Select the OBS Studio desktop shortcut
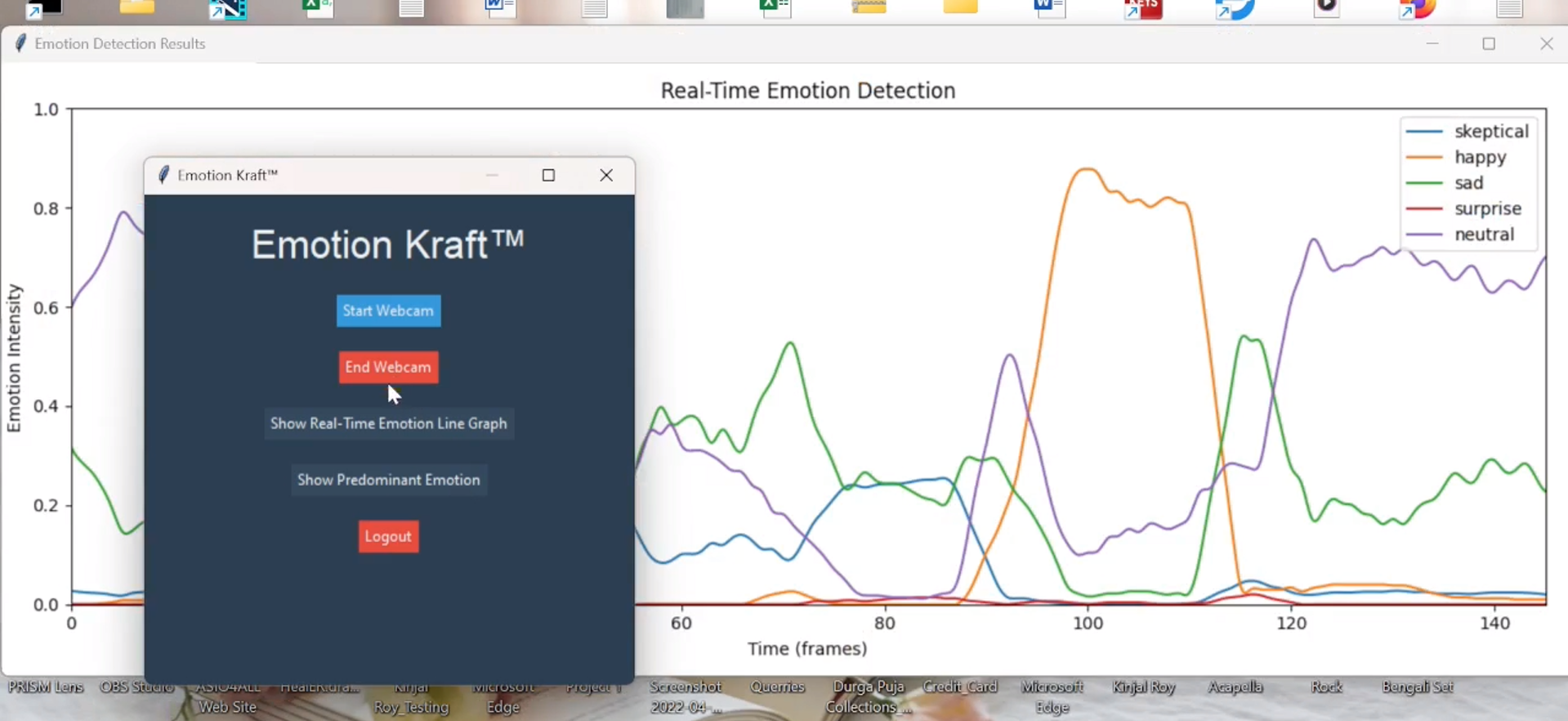The width and height of the screenshot is (1568, 721). 136,687
